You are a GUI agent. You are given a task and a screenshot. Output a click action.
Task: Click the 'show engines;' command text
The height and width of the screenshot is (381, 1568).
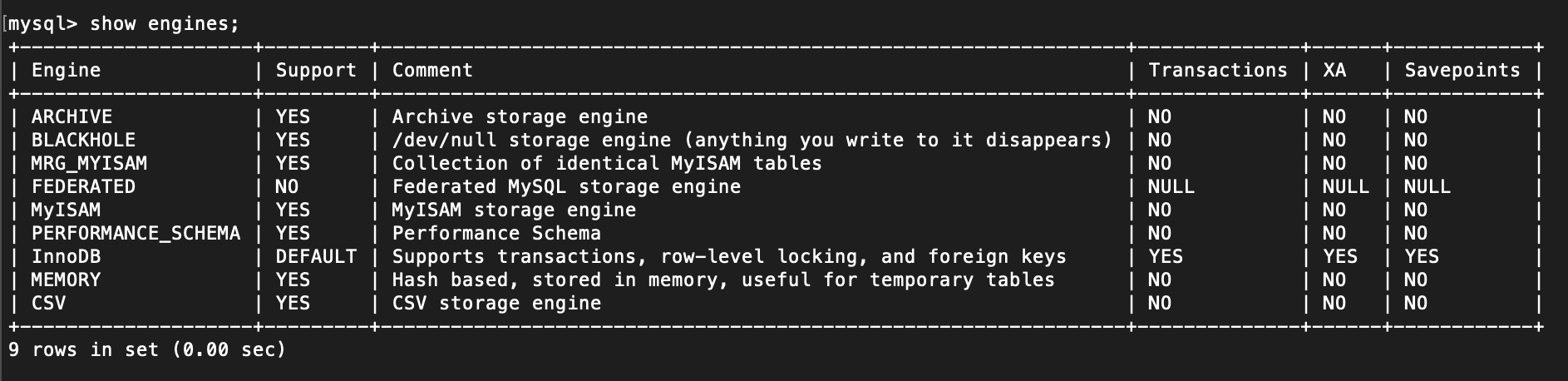164,24
